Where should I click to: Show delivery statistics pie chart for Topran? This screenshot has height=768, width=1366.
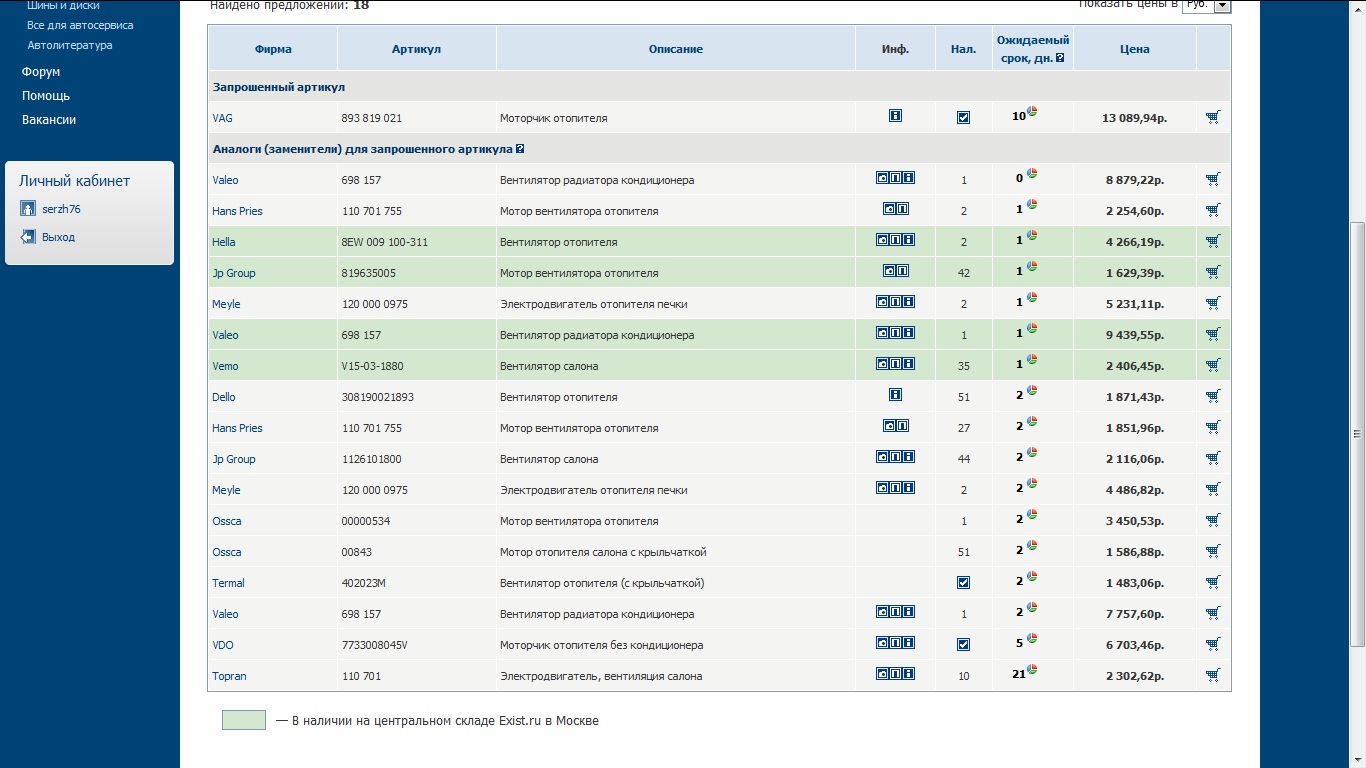[x=1032, y=669]
